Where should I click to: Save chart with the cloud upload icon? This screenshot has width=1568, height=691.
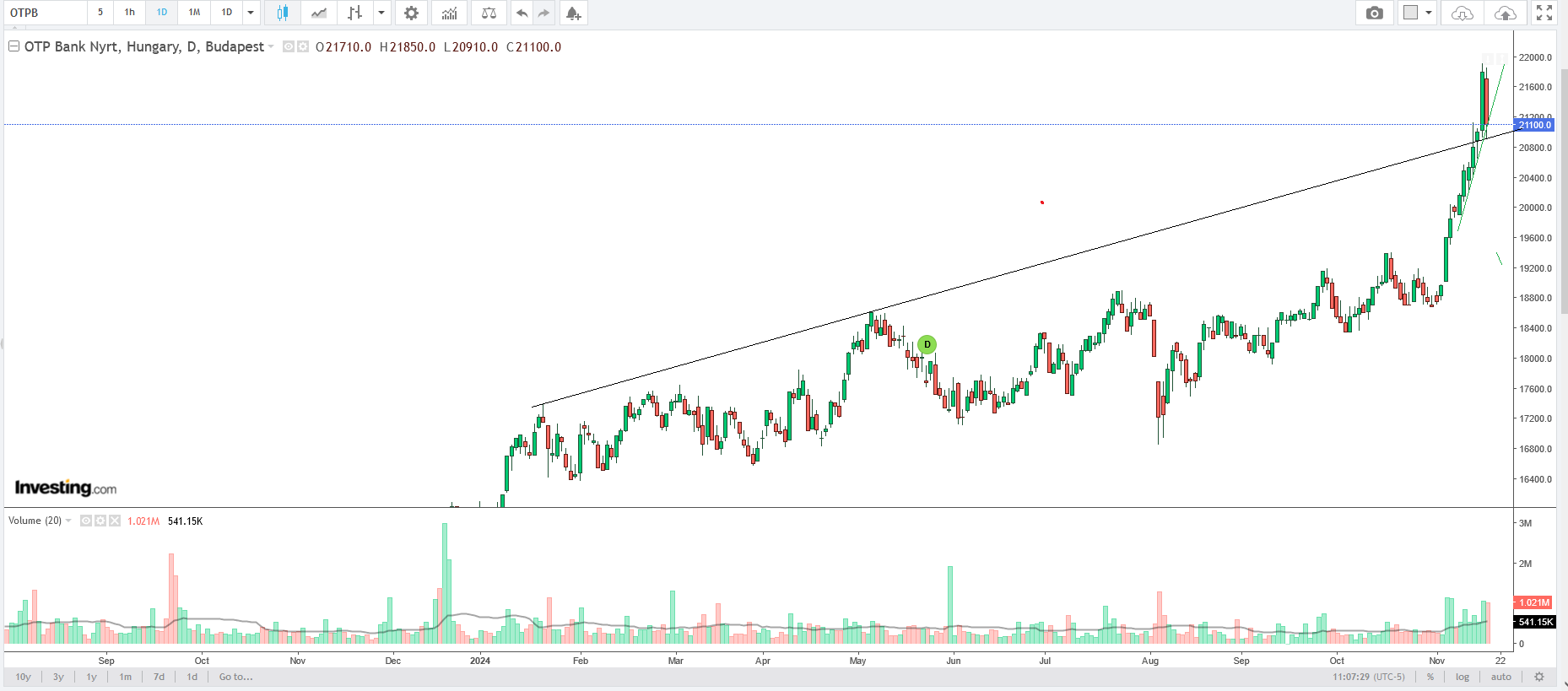click(1505, 13)
